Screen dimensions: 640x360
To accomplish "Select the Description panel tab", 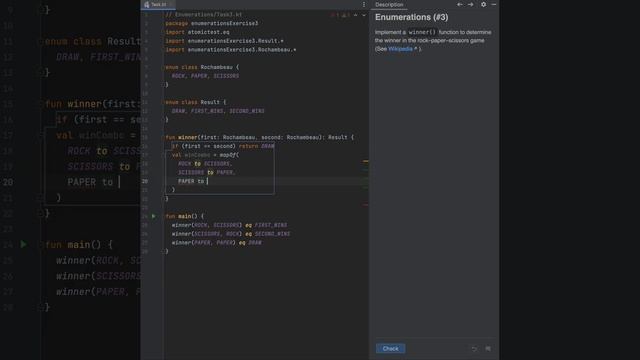I will (x=389, y=4).
